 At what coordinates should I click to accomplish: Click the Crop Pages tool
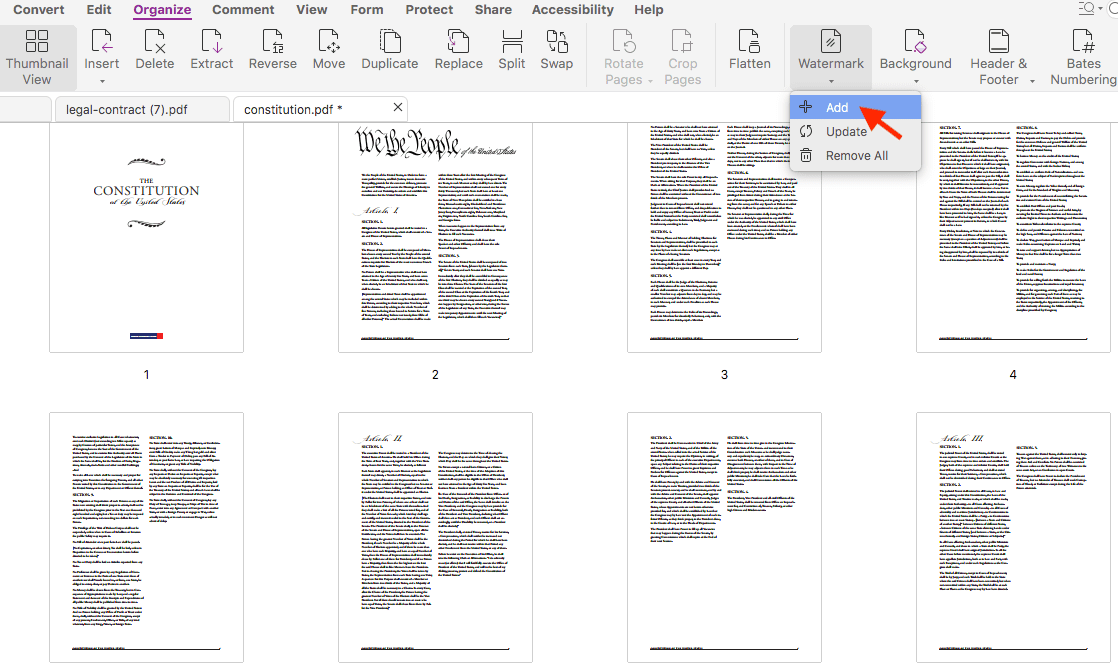682,57
